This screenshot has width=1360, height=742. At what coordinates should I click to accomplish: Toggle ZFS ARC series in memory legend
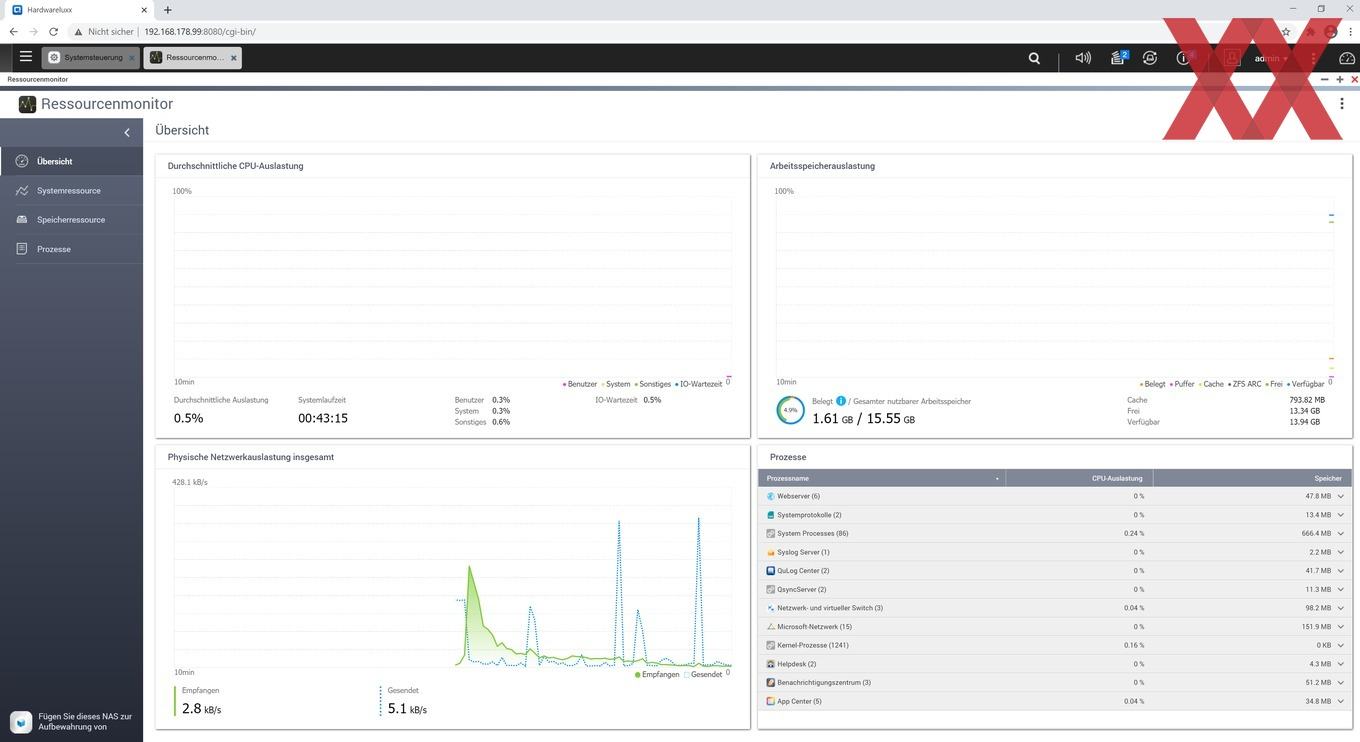click(1245, 384)
